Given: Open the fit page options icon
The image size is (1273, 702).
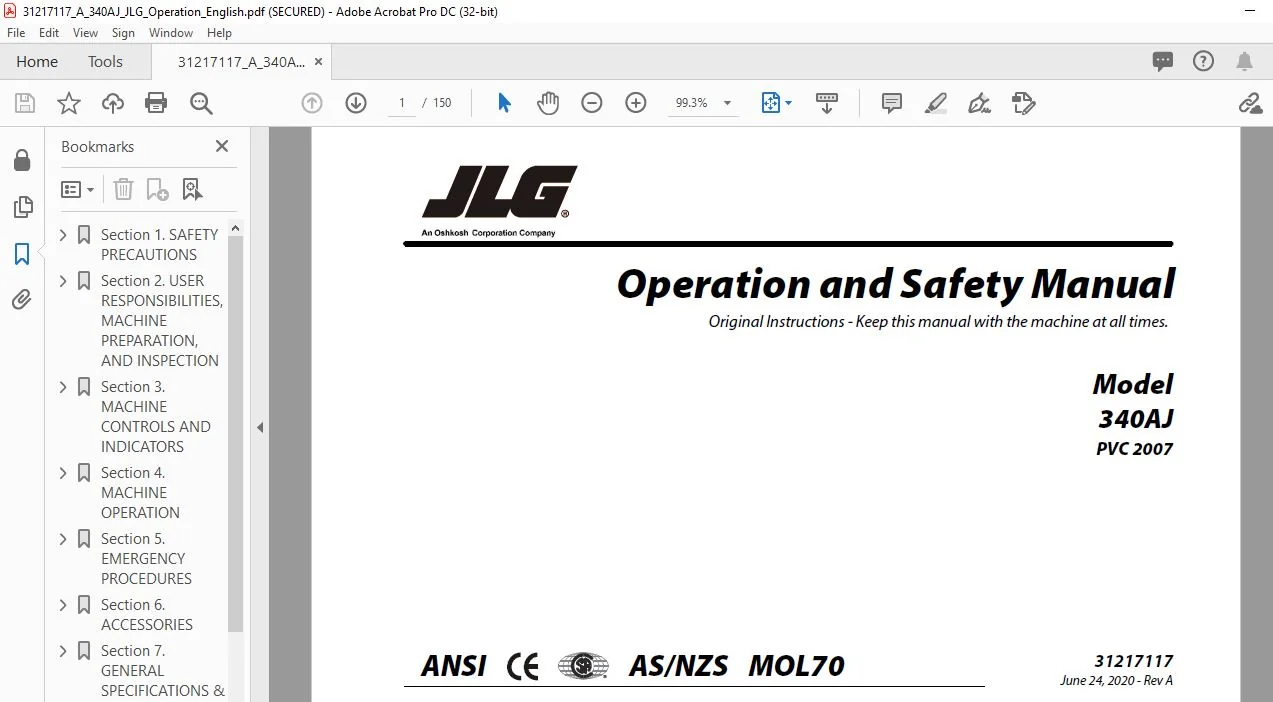Looking at the screenshot, I should coord(771,103).
